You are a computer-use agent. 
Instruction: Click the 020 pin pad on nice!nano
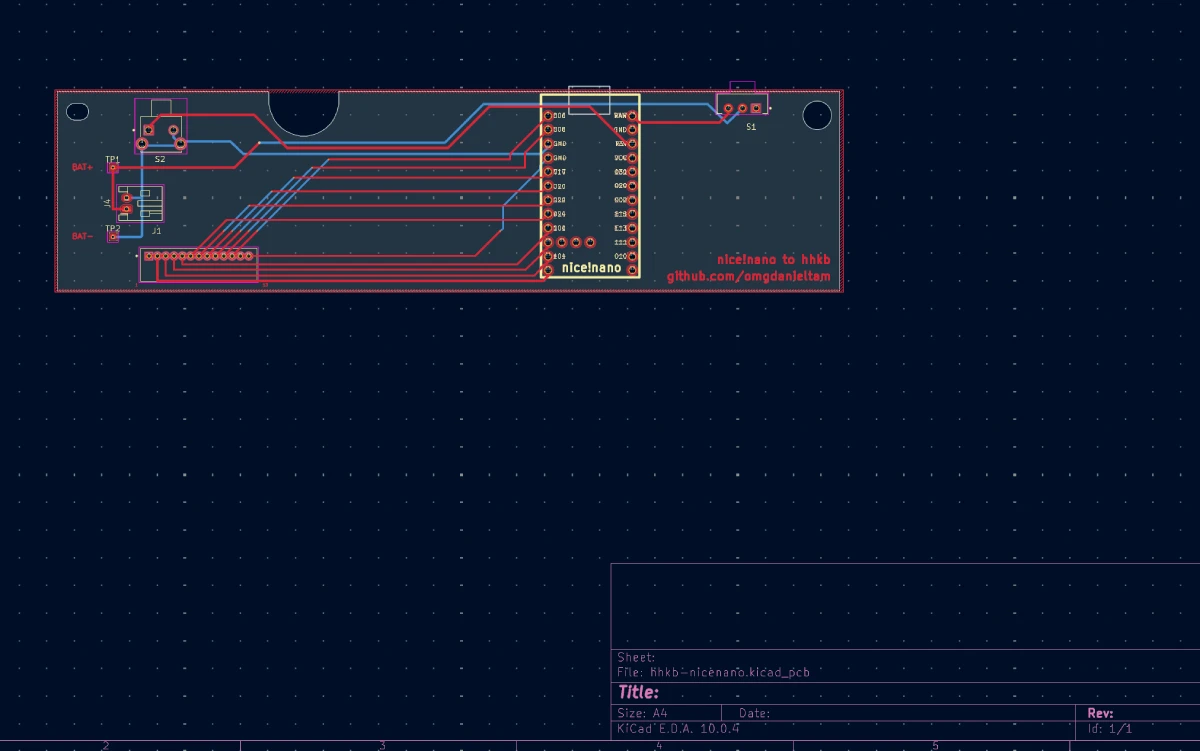point(548,186)
